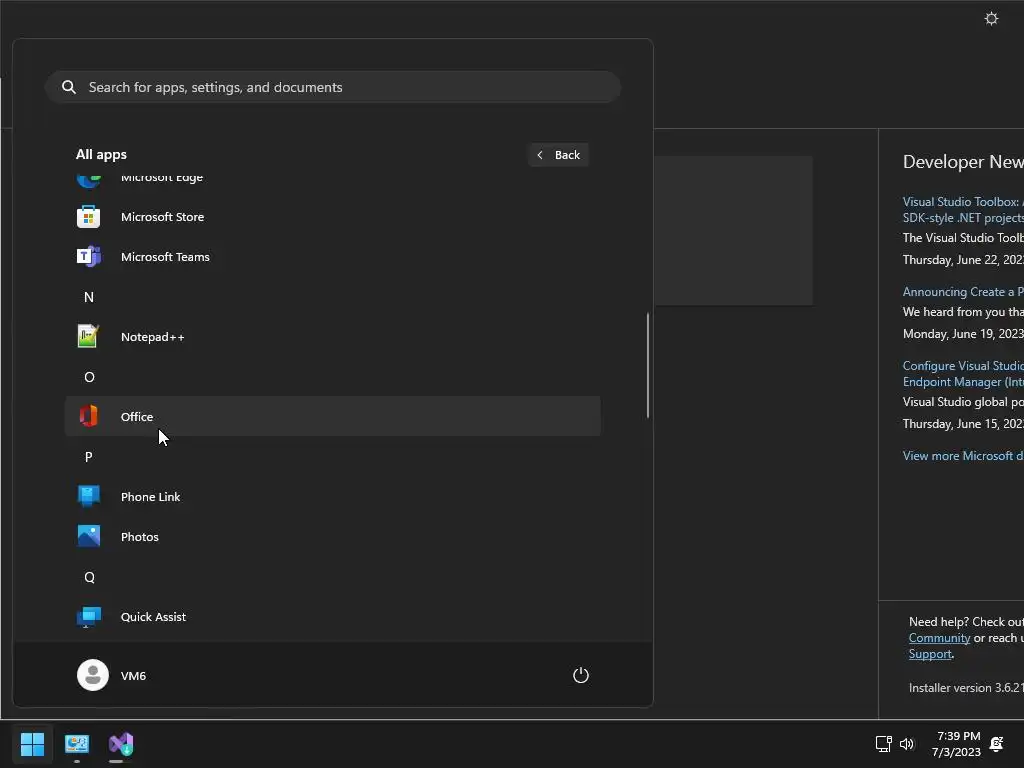
Task: Click the Phone Link label text
Action: 150,496
